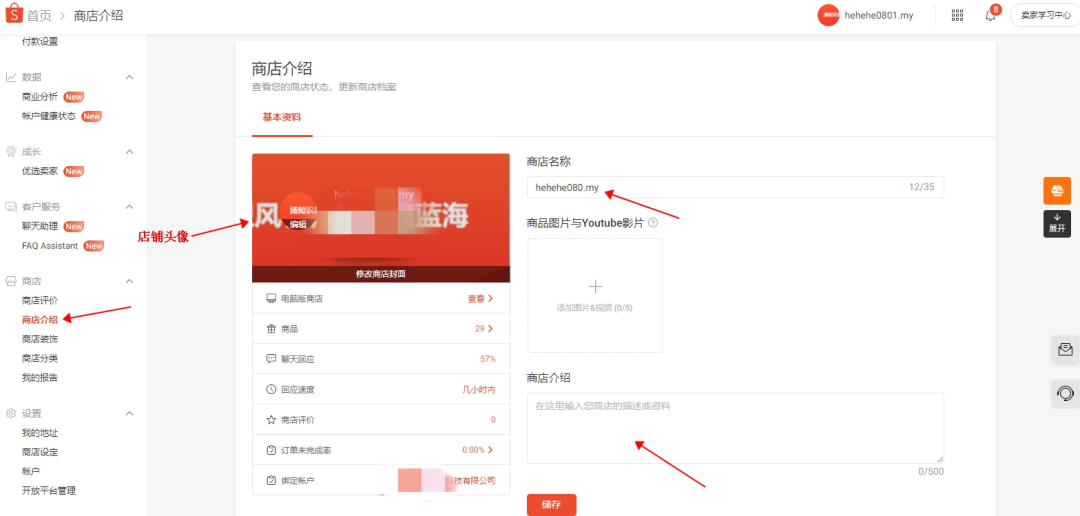Select the 基本资料 tab
The image size is (1080, 516).
coord(282,116)
